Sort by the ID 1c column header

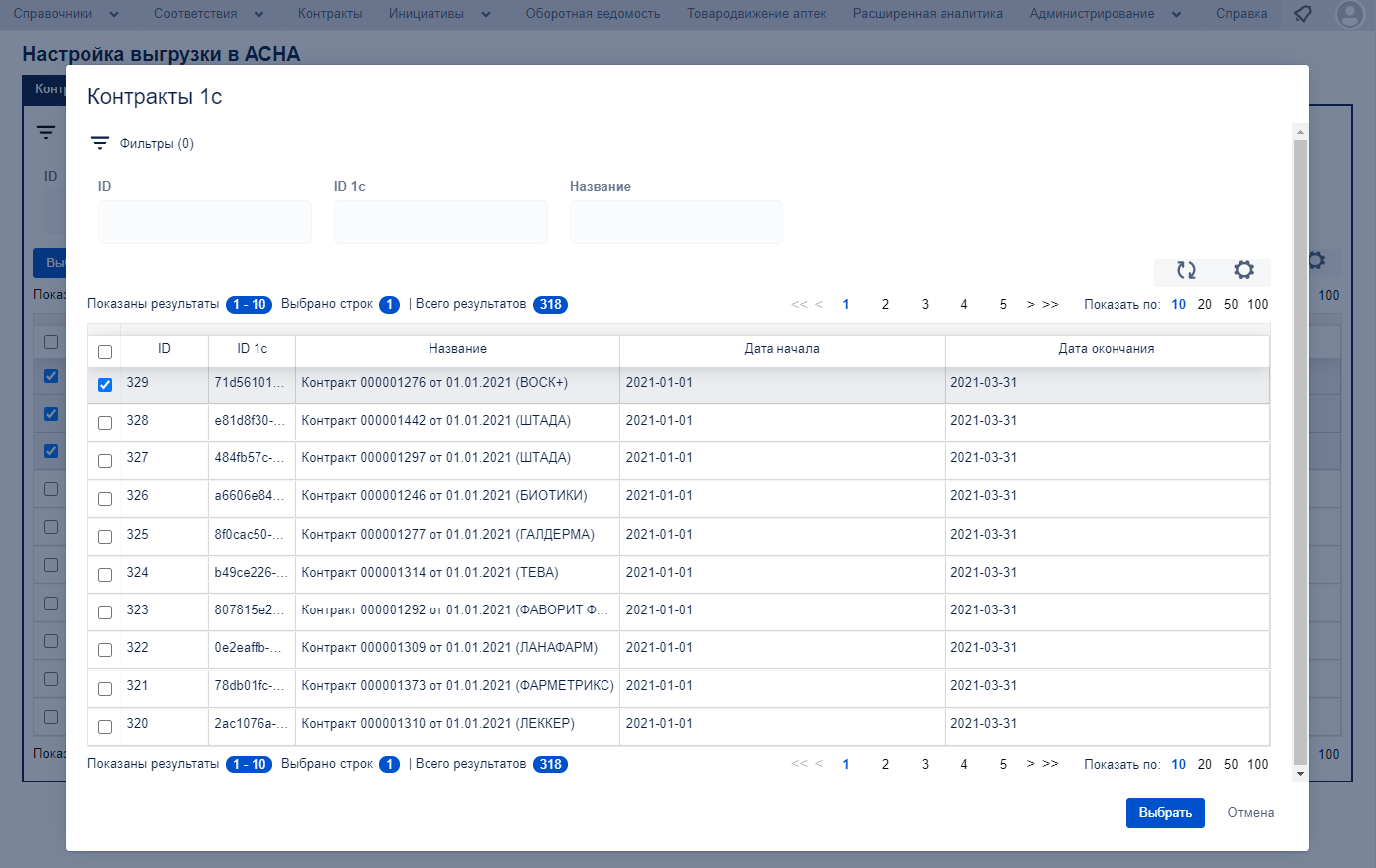click(x=252, y=349)
